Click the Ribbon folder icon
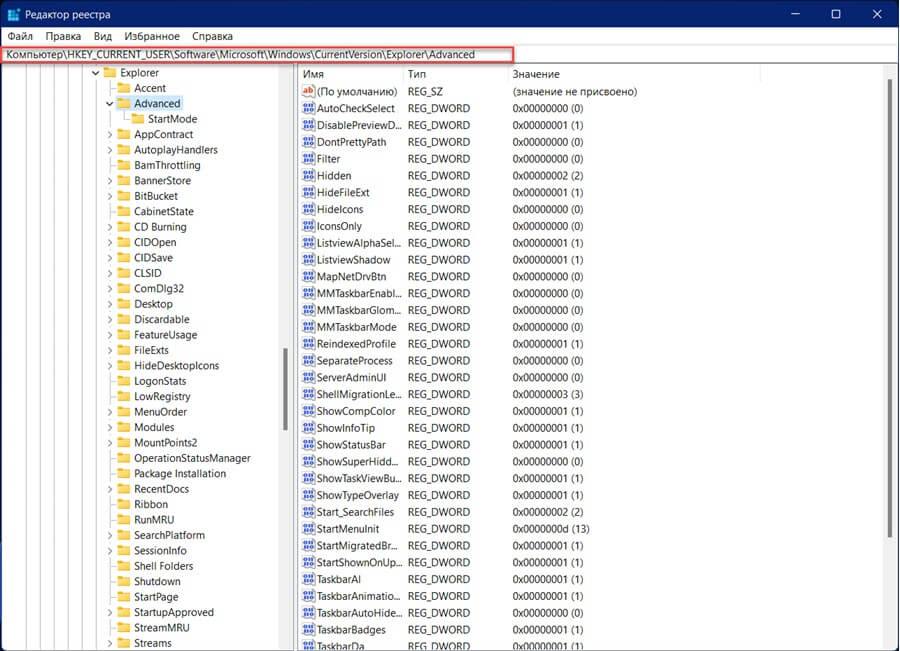900x651 pixels. click(123, 504)
